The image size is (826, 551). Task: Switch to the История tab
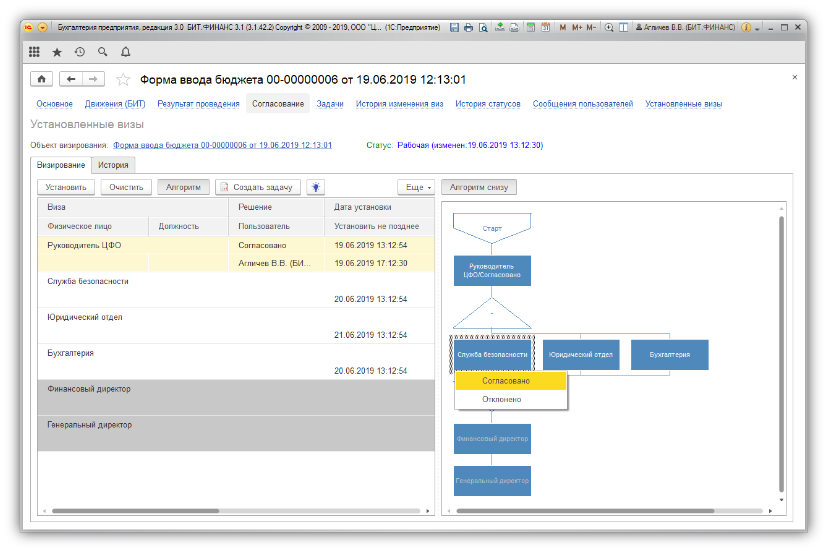(x=112, y=165)
